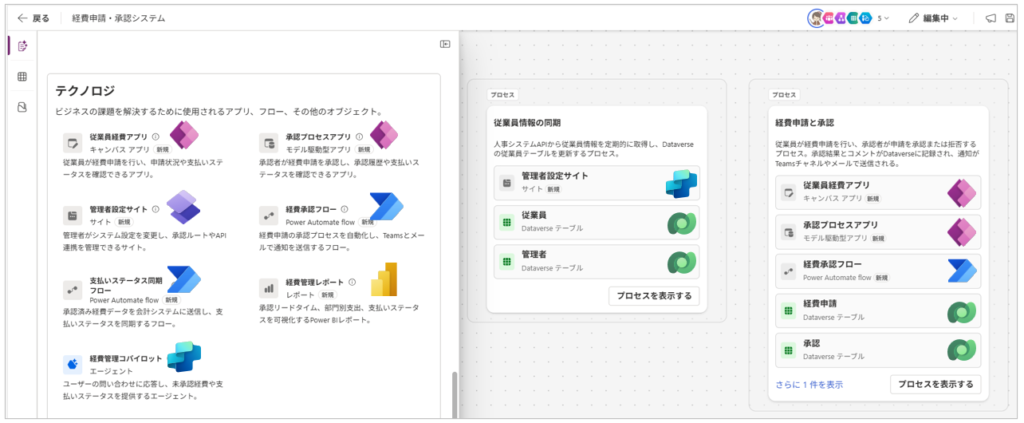
Task: Click the model-driven app icon beside 承認プロセスアプリ in テクノロジ
Action: [x=268, y=143]
